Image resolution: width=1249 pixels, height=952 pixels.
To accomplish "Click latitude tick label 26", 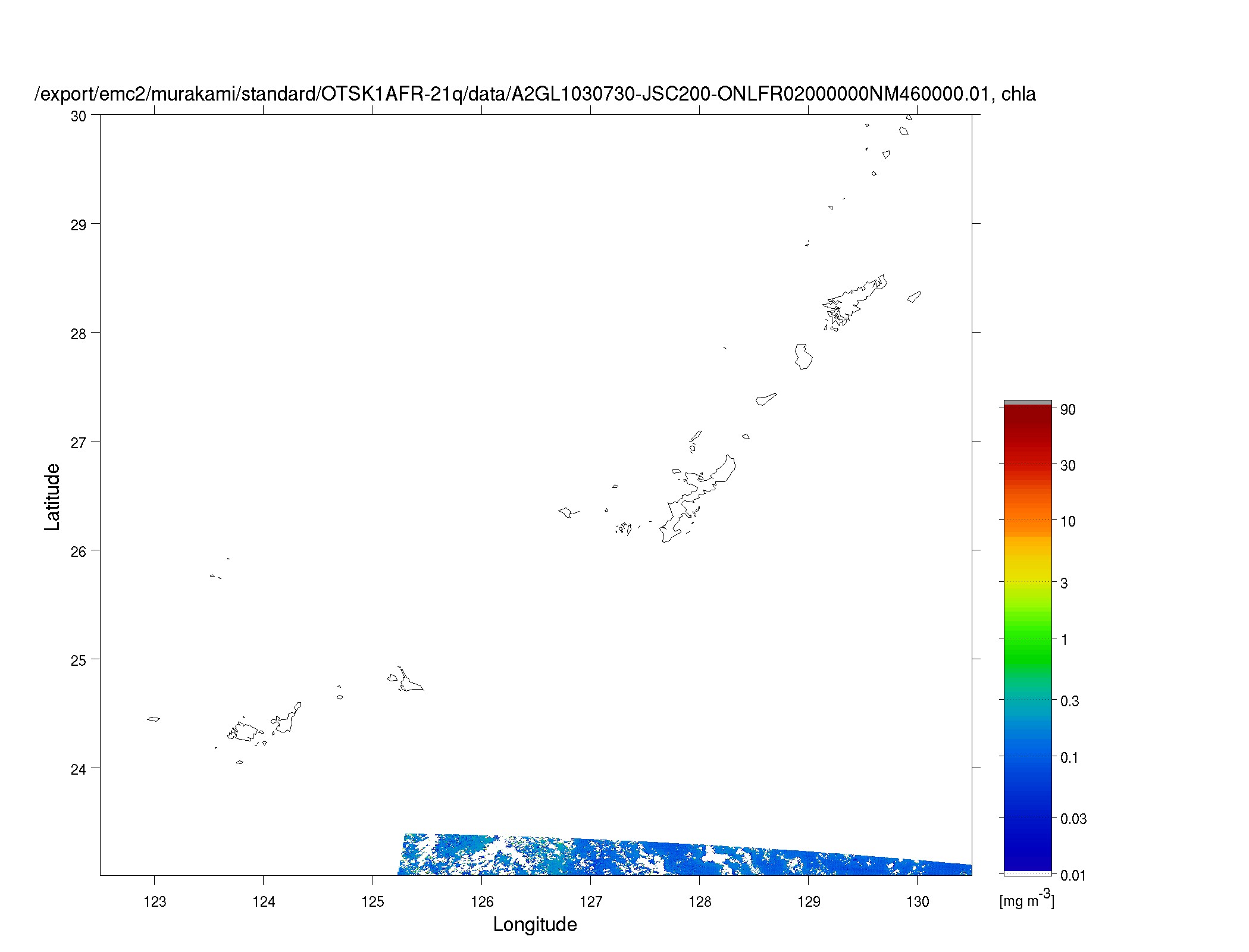I will (x=78, y=552).
